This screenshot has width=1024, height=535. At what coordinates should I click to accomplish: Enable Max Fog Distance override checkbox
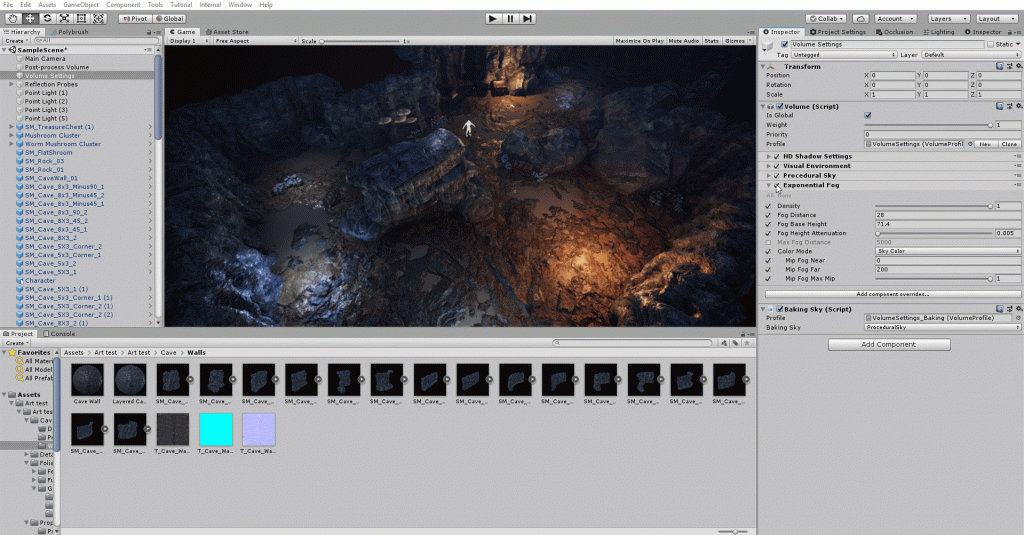tap(769, 242)
